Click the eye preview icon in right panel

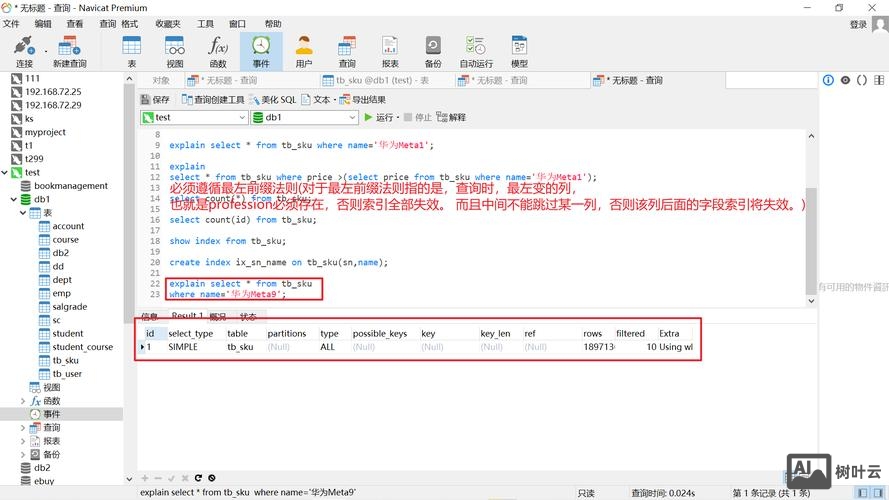pyautogui.click(x=845, y=80)
